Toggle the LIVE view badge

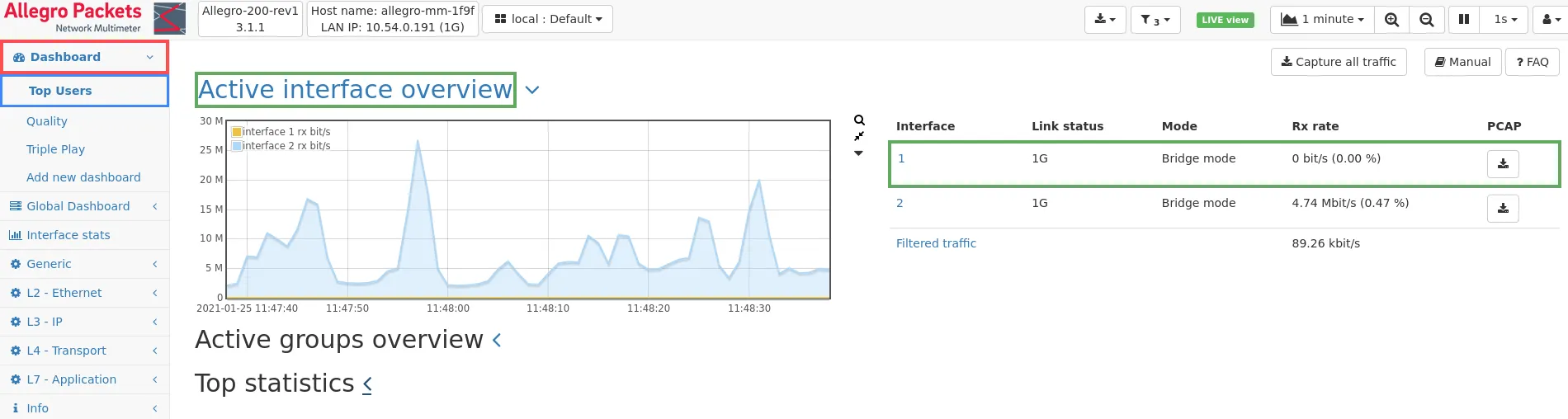point(1225,20)
